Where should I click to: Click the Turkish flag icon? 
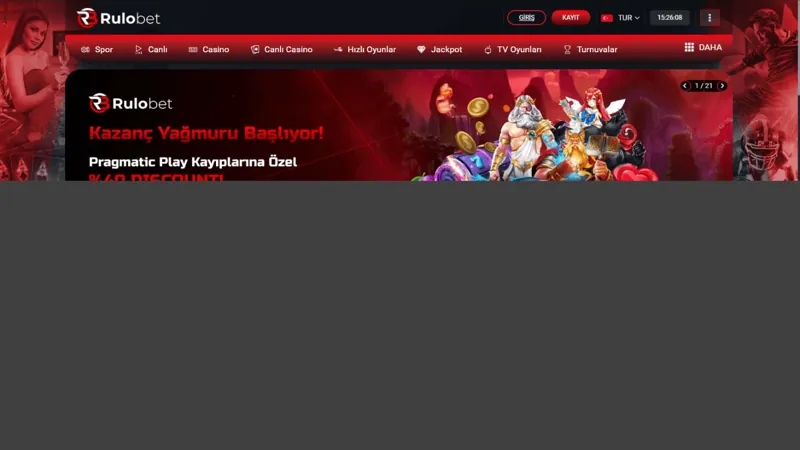pos(607,18)
